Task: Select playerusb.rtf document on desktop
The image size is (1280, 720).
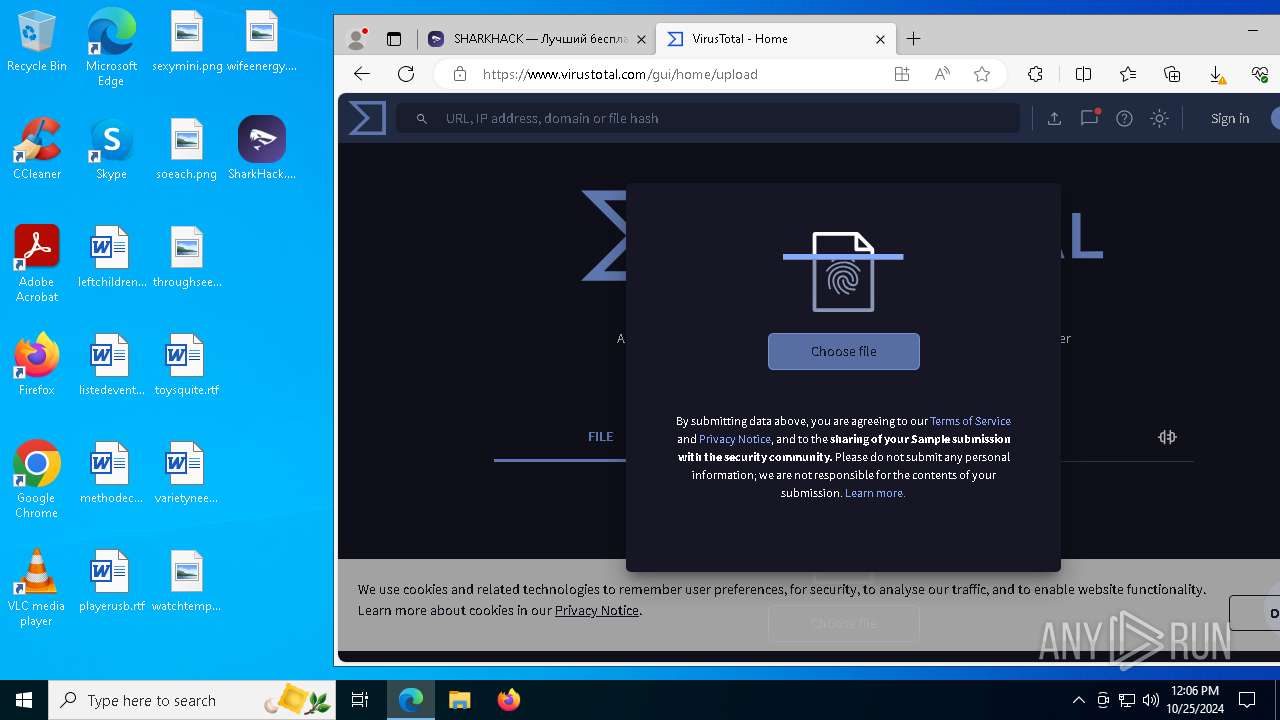Action: click(111, 581)
